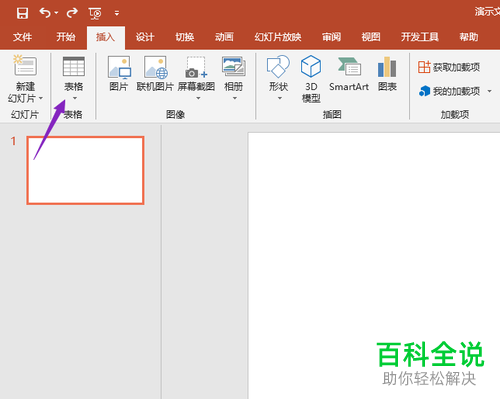Open the 切换 ribbon tab
Viewport: 500px width, 399px height.
185,37
